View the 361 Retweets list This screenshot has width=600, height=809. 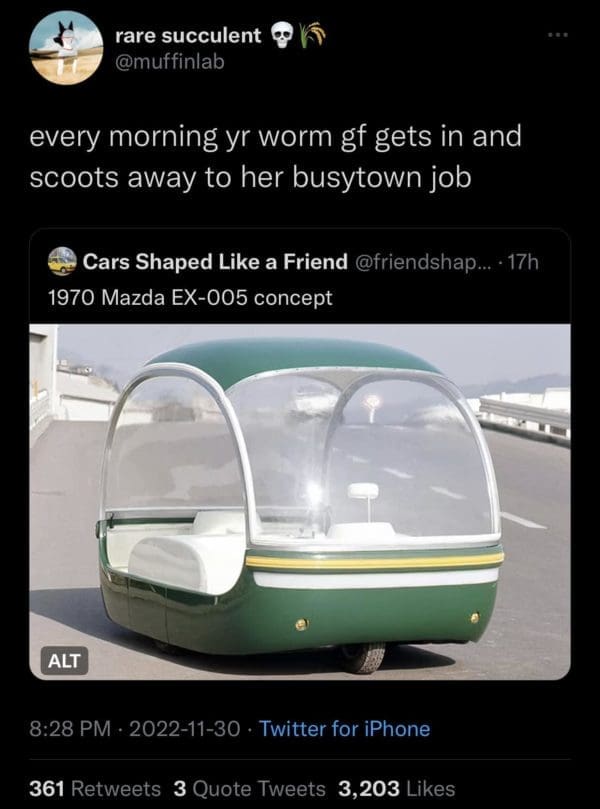coord(95,788)
